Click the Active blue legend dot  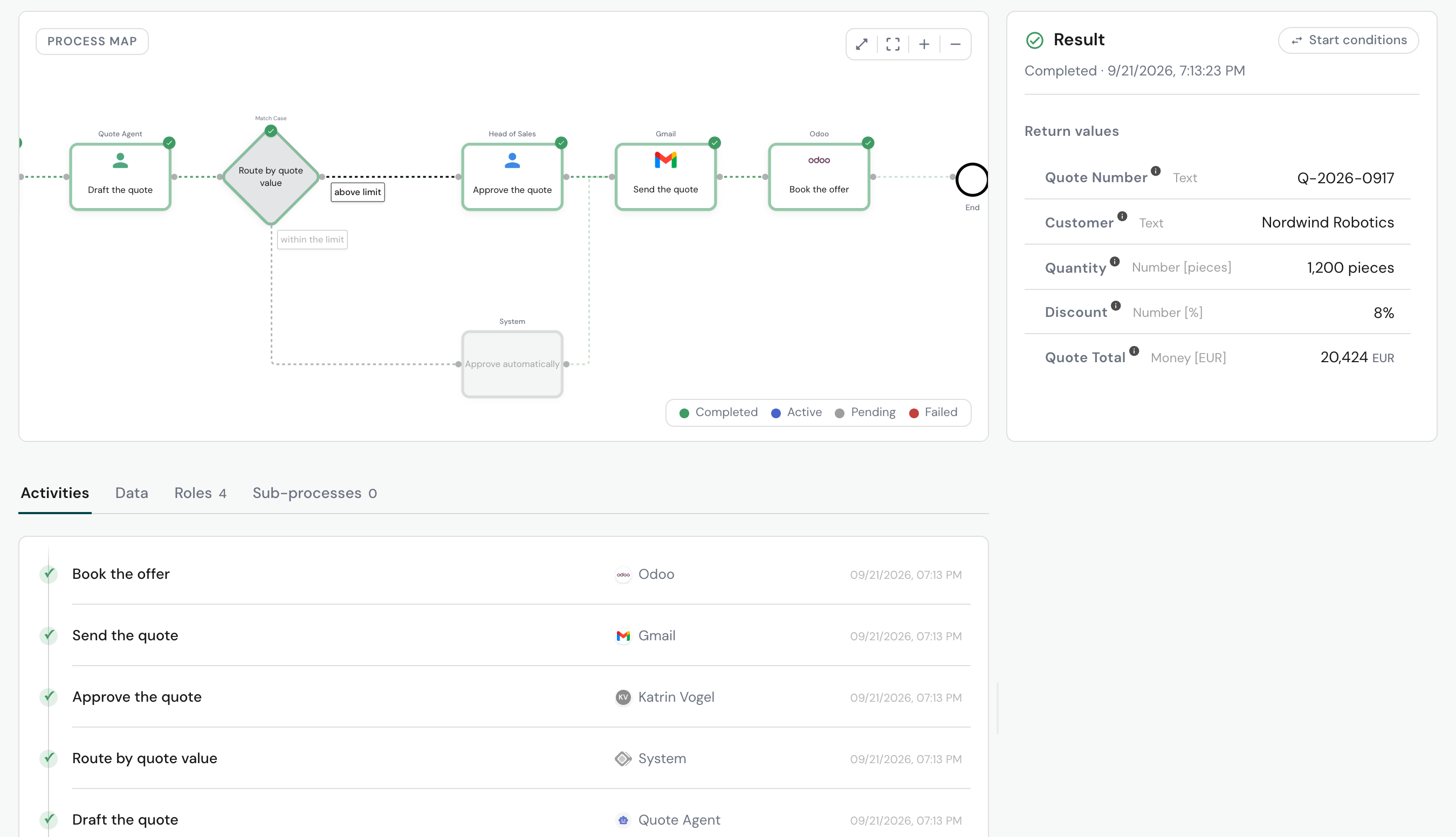(776, 413)
